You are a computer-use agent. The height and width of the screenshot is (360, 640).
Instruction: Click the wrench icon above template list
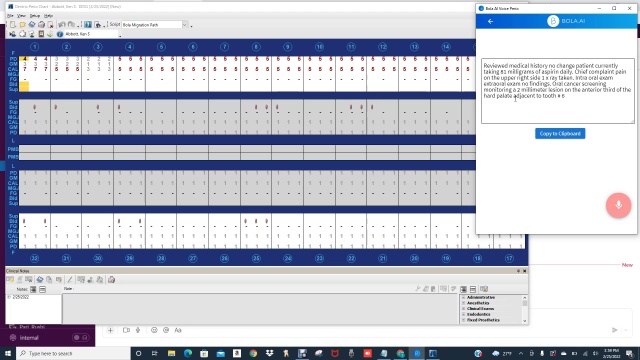pyautogui.click(x=418, y=289)
